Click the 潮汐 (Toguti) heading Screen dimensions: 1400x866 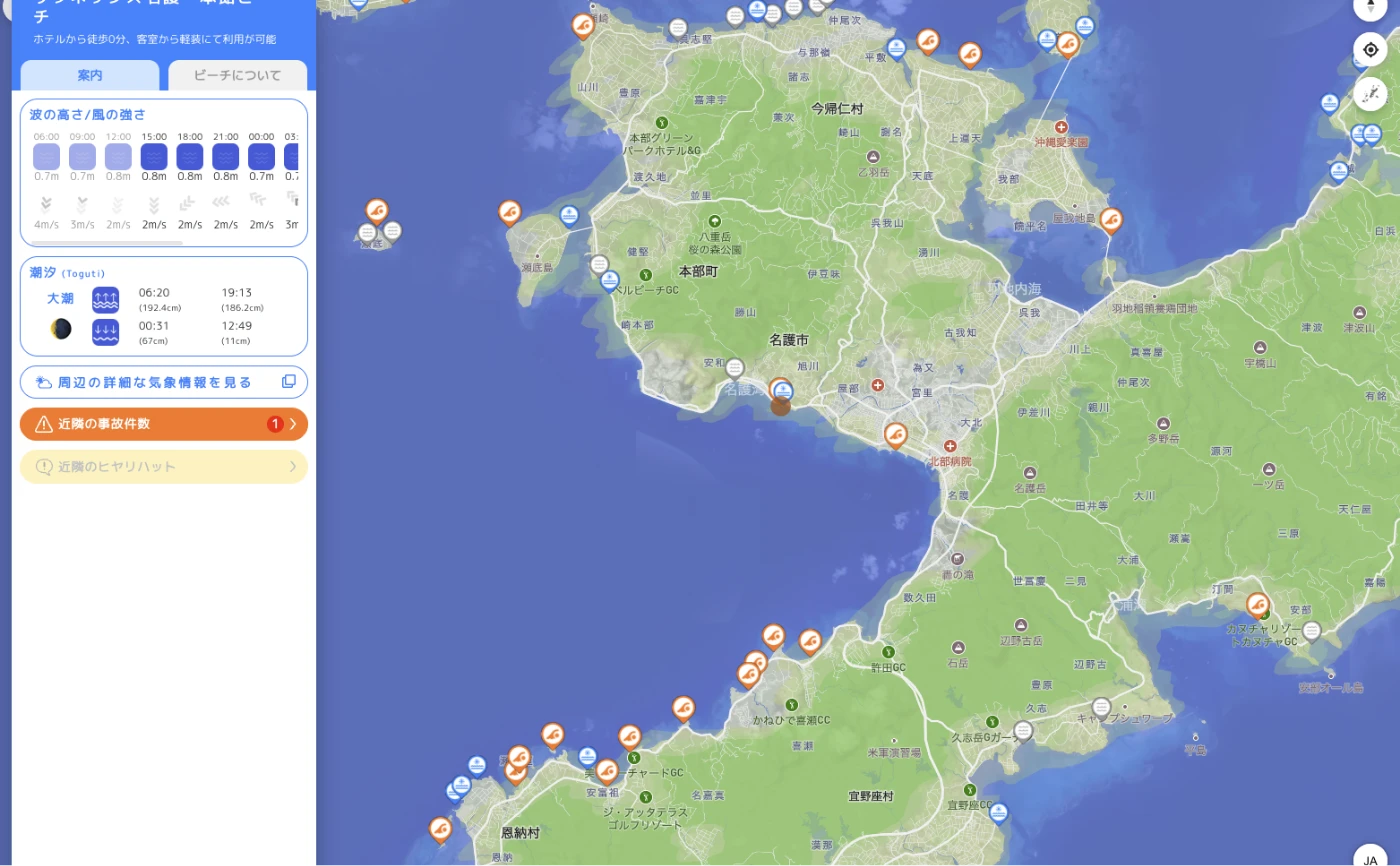67,272
